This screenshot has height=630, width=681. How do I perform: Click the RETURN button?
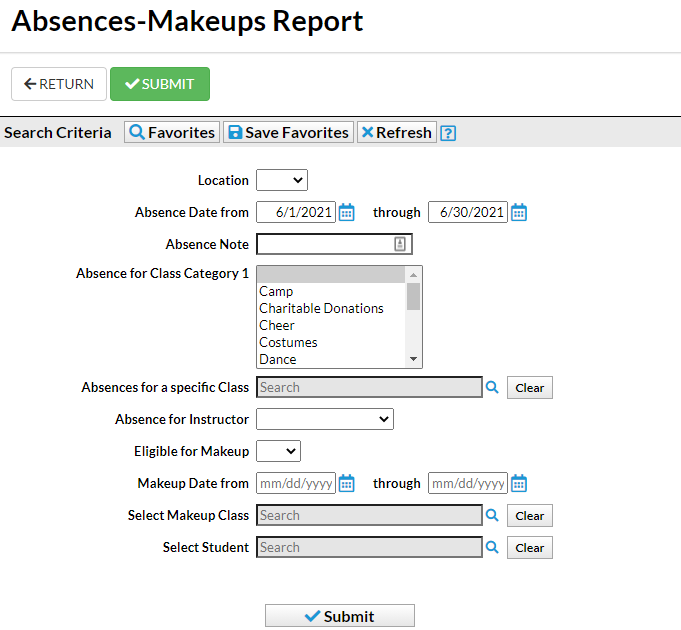[59, 84]
